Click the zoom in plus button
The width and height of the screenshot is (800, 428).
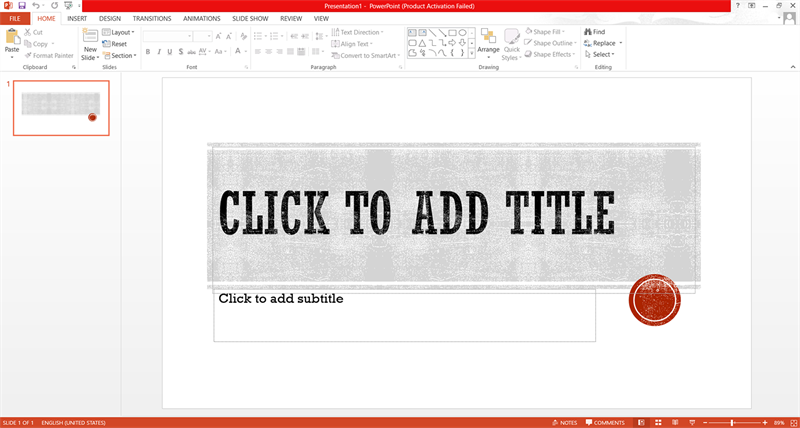[765, 422]
